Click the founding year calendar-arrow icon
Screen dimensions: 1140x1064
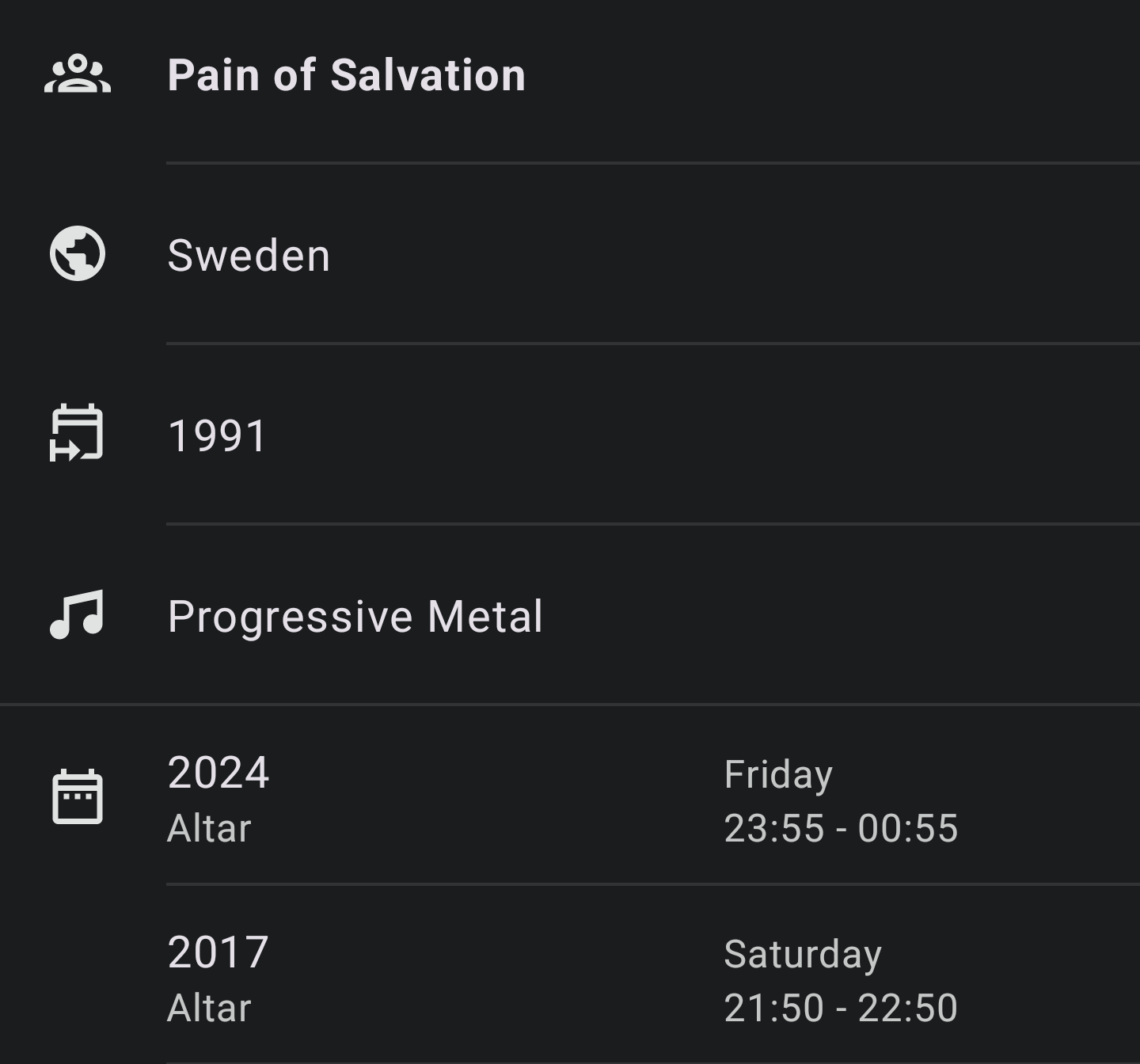tap(77, 433)
